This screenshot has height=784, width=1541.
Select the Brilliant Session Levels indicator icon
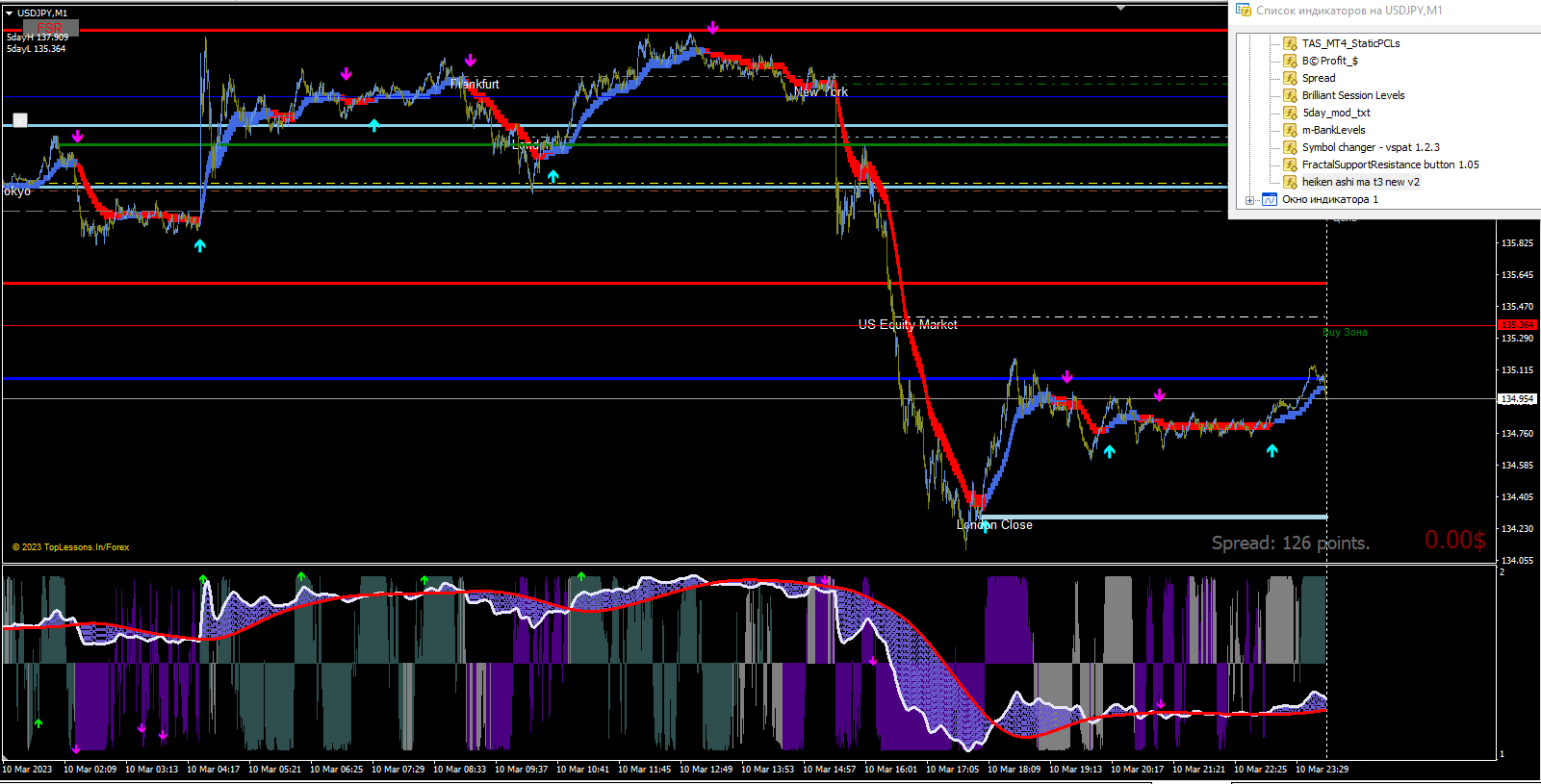tap(1291, 95)
